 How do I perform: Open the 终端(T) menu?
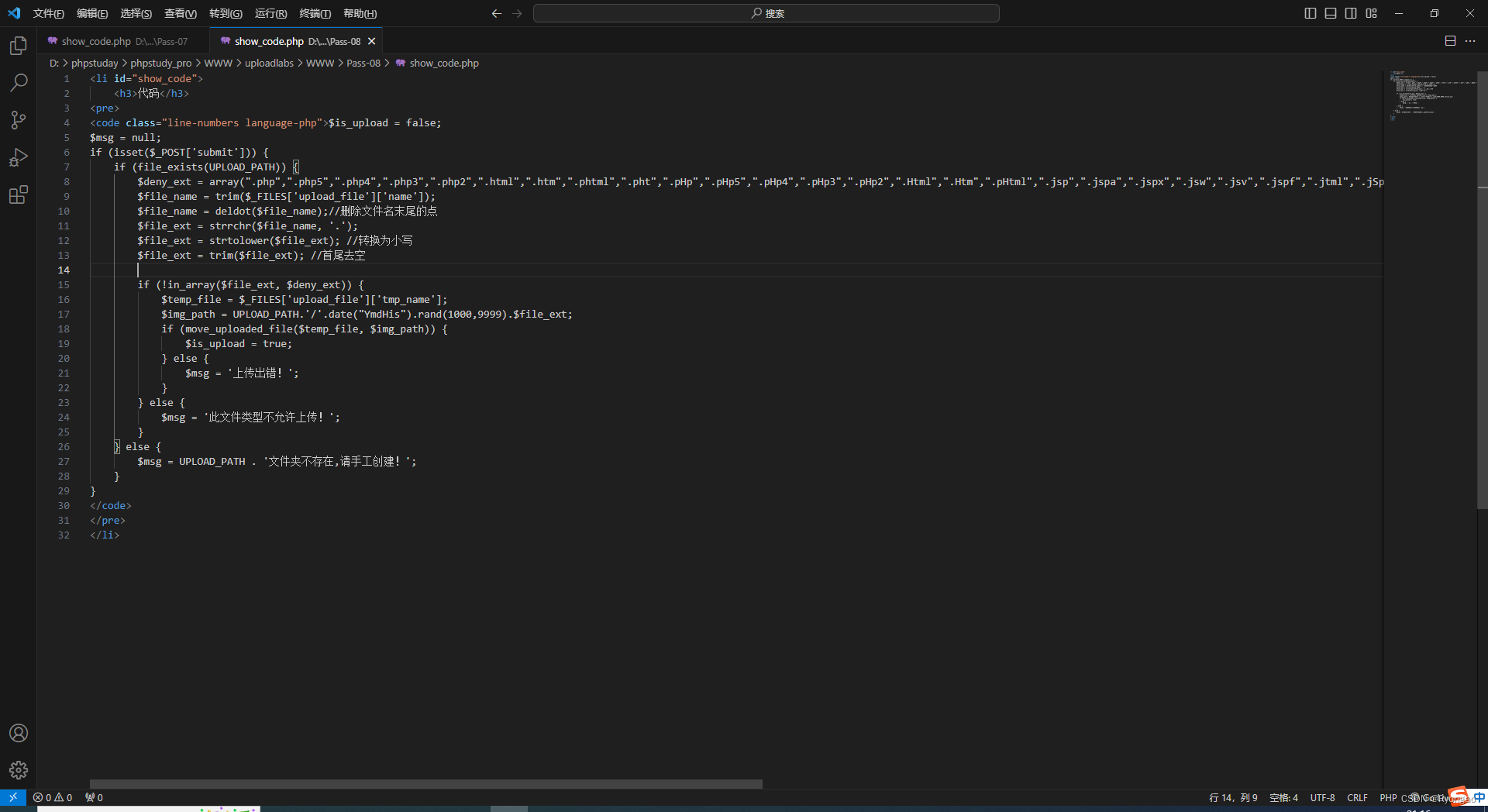315,13
